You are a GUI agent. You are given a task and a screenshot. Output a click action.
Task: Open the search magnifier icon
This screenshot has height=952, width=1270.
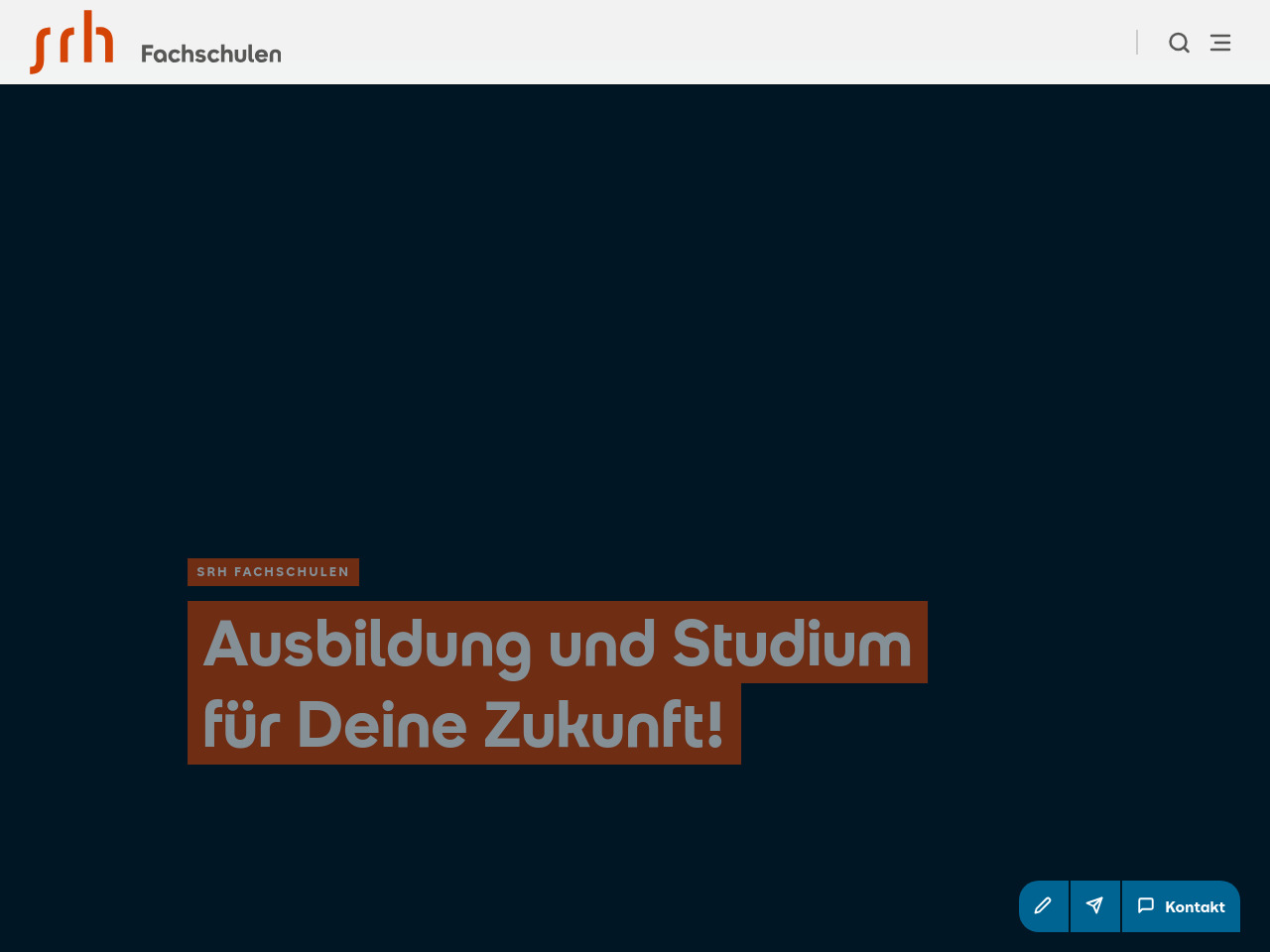pyautogui.click(x=1179, y=43)
